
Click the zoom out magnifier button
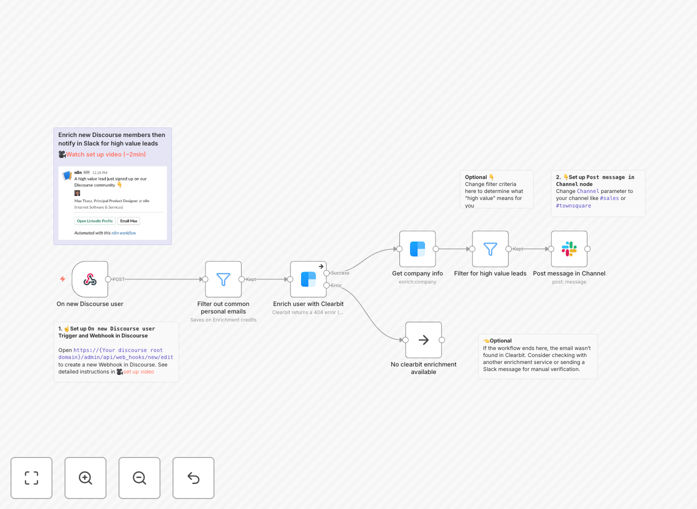(139, 478)
